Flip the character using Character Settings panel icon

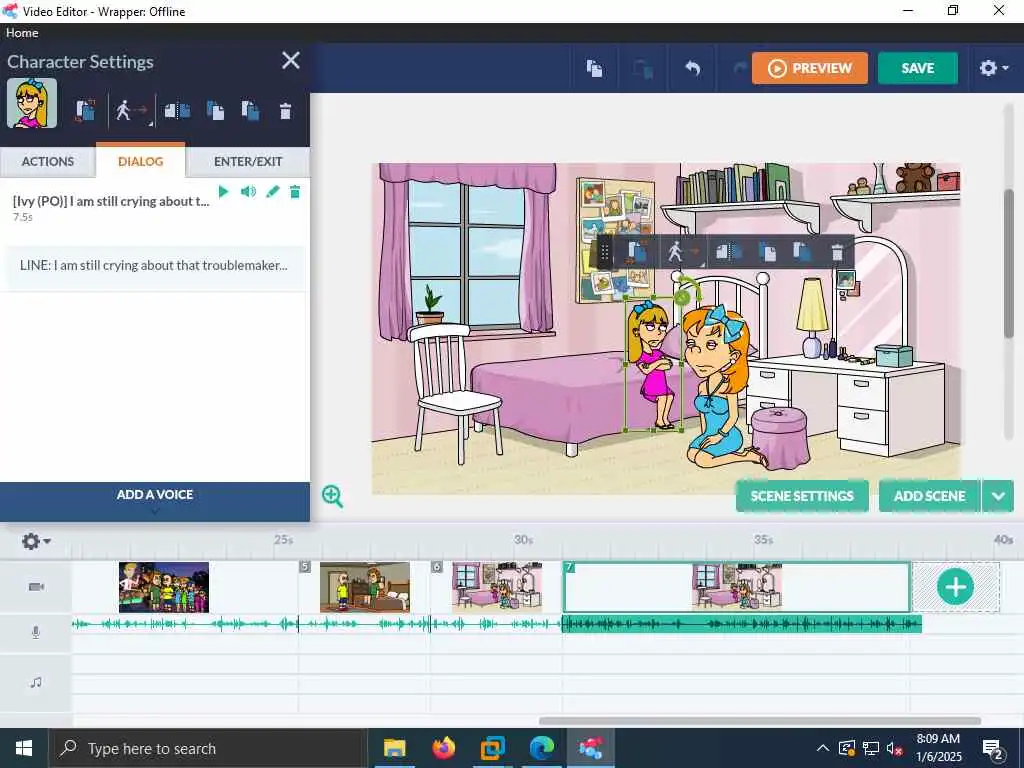pos(177,110)
